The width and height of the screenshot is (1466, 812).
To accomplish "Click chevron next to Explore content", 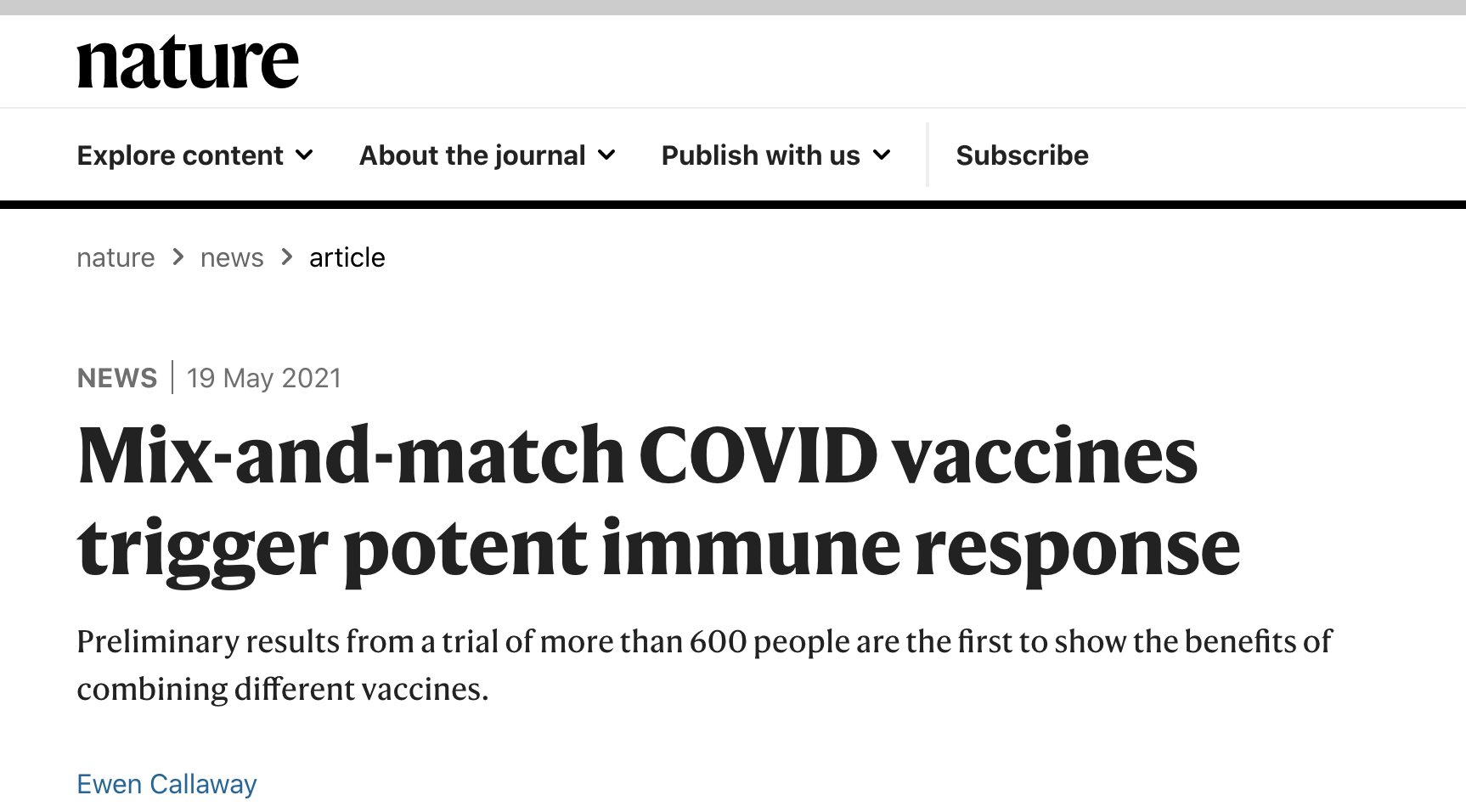I will (304, 155).
